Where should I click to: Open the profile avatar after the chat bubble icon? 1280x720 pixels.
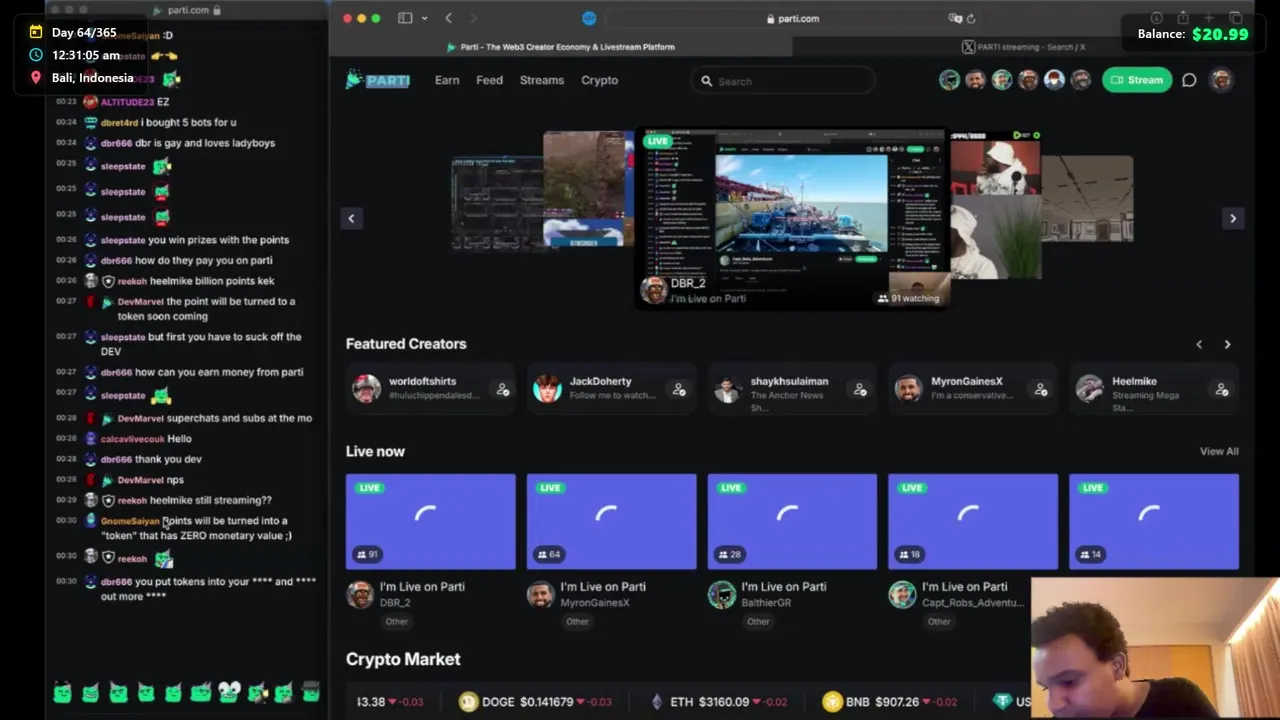tap(1221, 80)
